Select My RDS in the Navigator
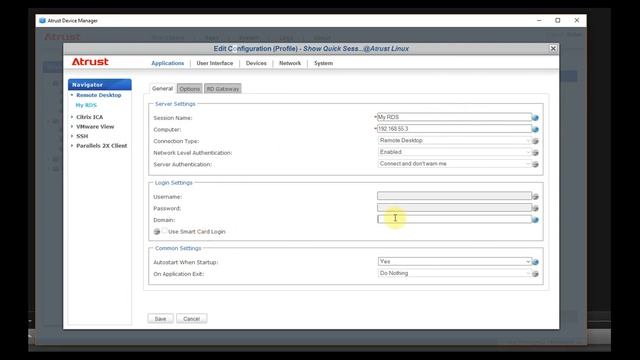The image size is (640, 360). 86,105
